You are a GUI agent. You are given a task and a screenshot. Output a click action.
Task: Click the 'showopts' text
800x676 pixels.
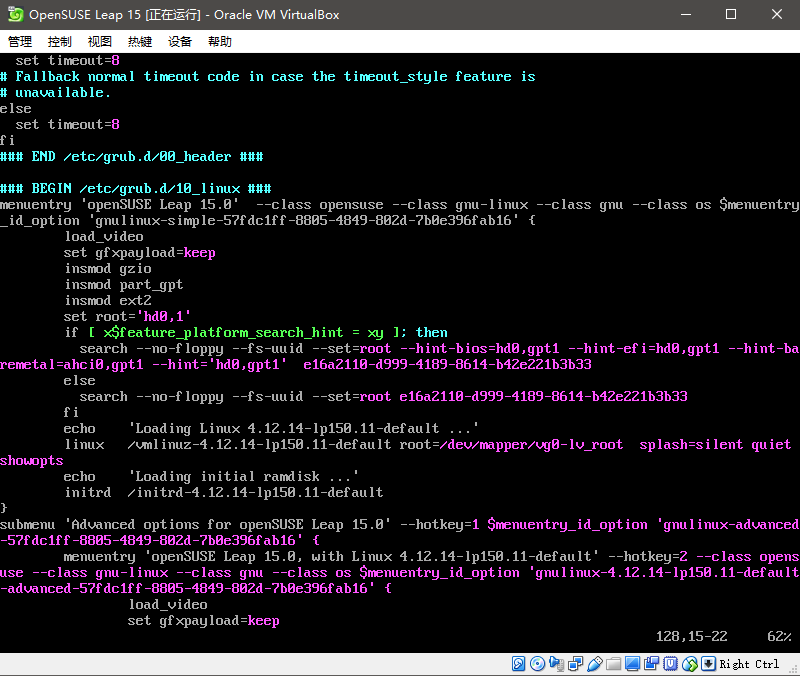(x=32, y=461)
